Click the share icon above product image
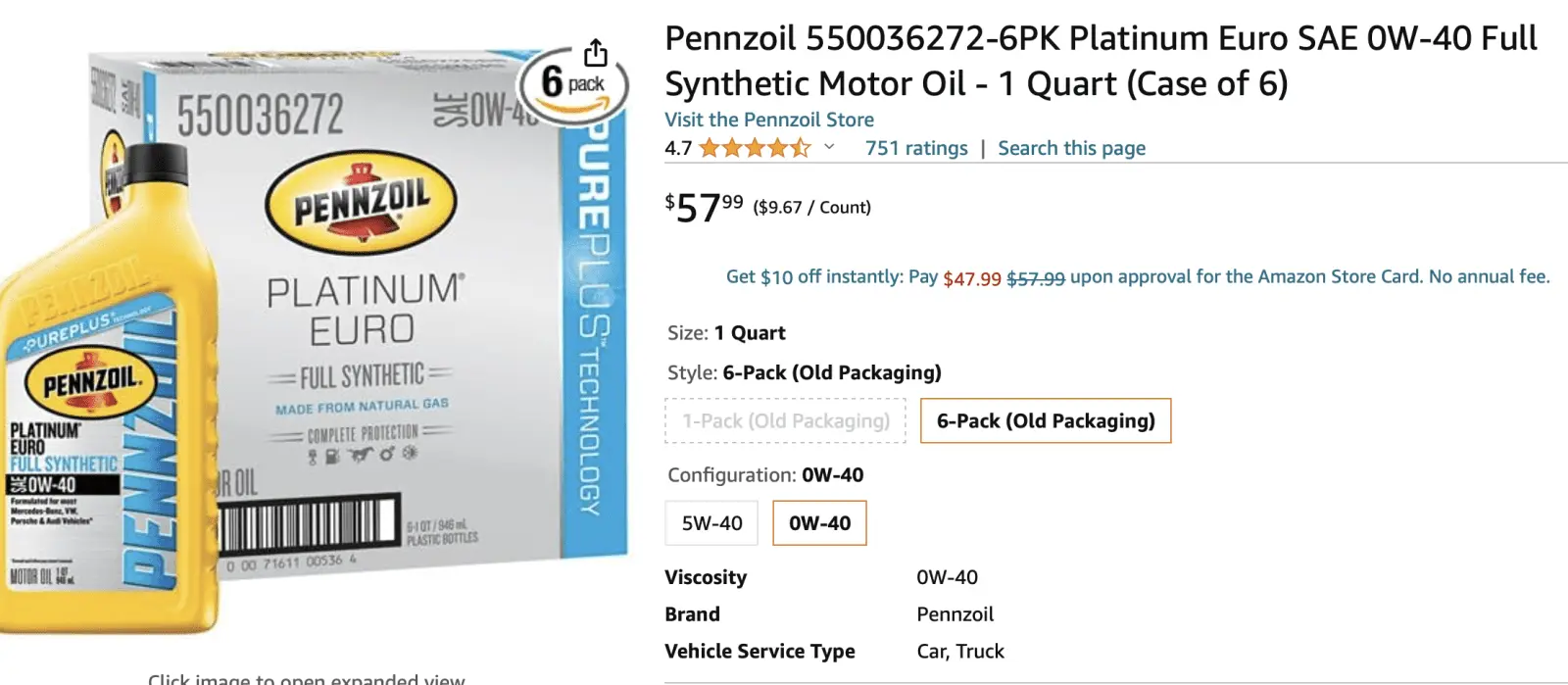This screenshot has width=1568, height=685. (596, 52)
